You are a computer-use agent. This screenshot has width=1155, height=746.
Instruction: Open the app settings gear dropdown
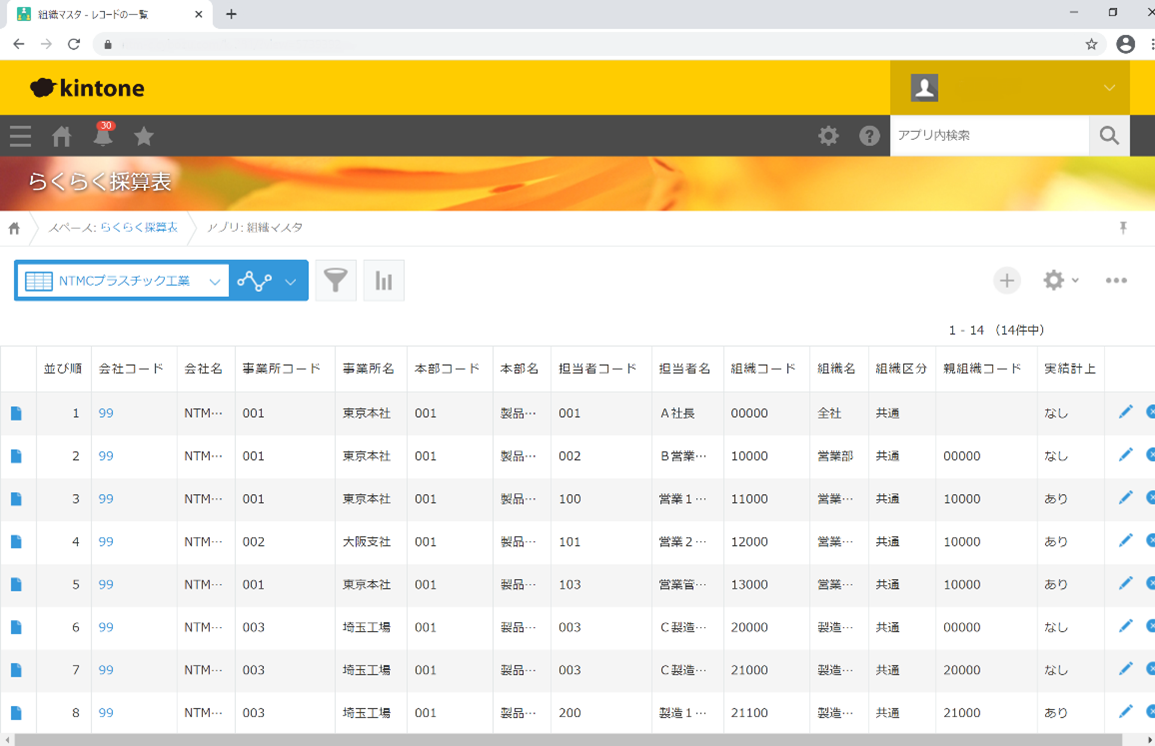click(1061, 281)
